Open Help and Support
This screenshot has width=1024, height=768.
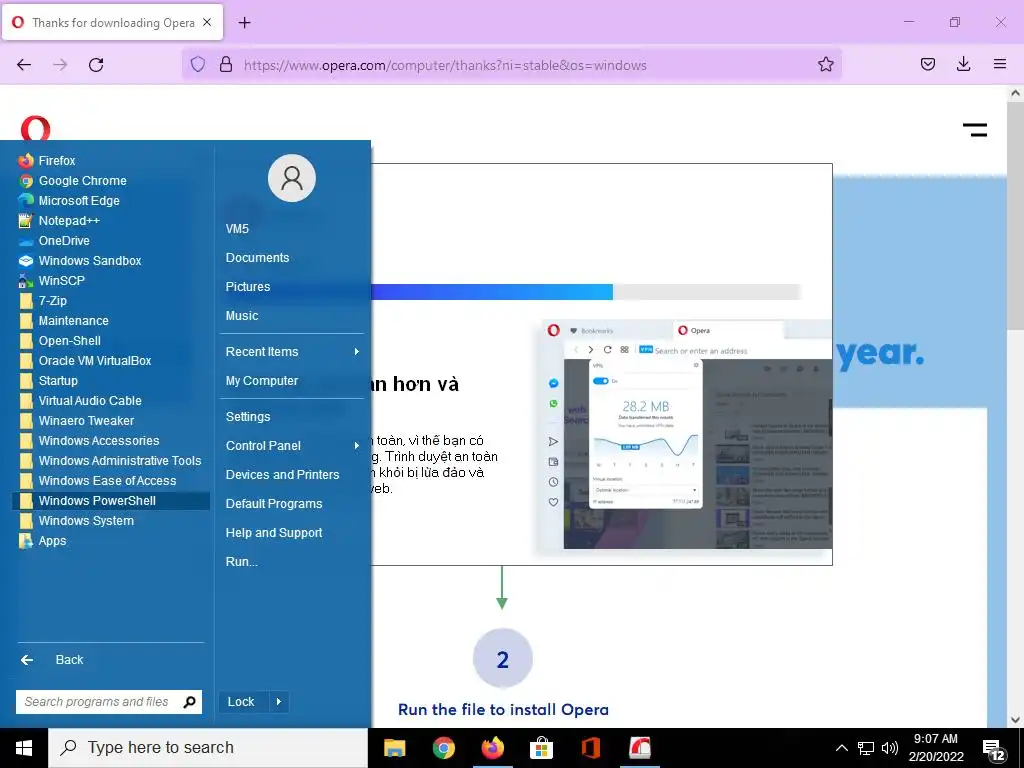274,533
